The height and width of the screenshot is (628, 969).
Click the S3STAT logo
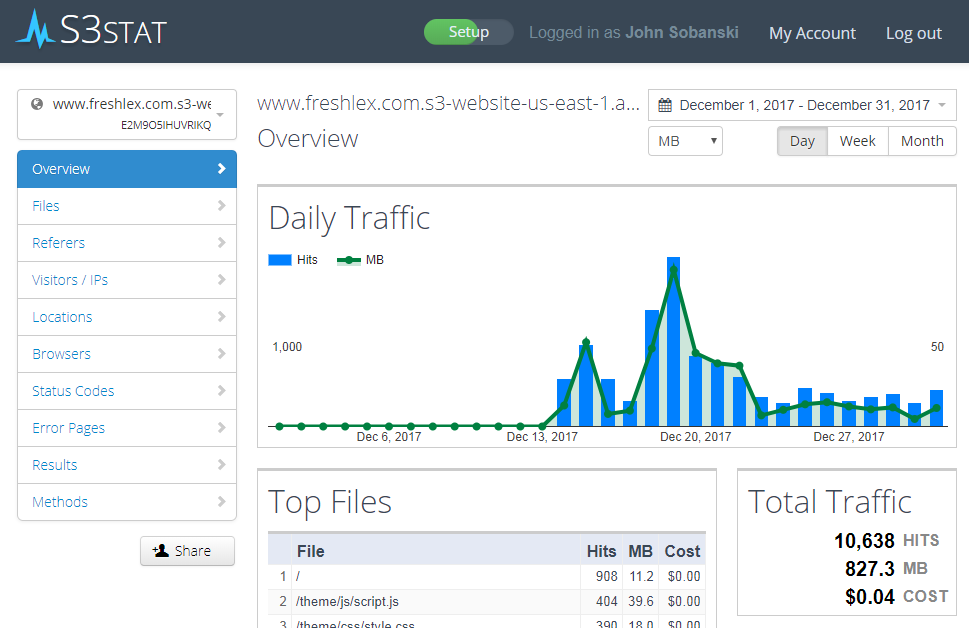tap(91, 29)
